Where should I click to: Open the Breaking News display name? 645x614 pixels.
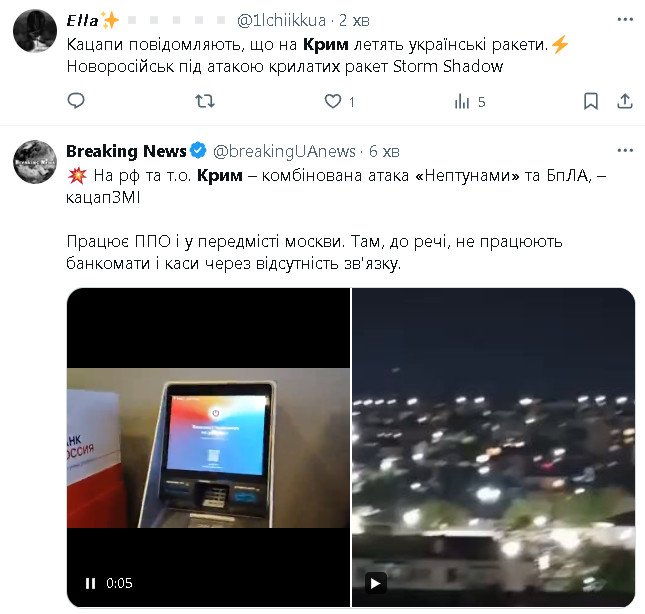point(126,151)
